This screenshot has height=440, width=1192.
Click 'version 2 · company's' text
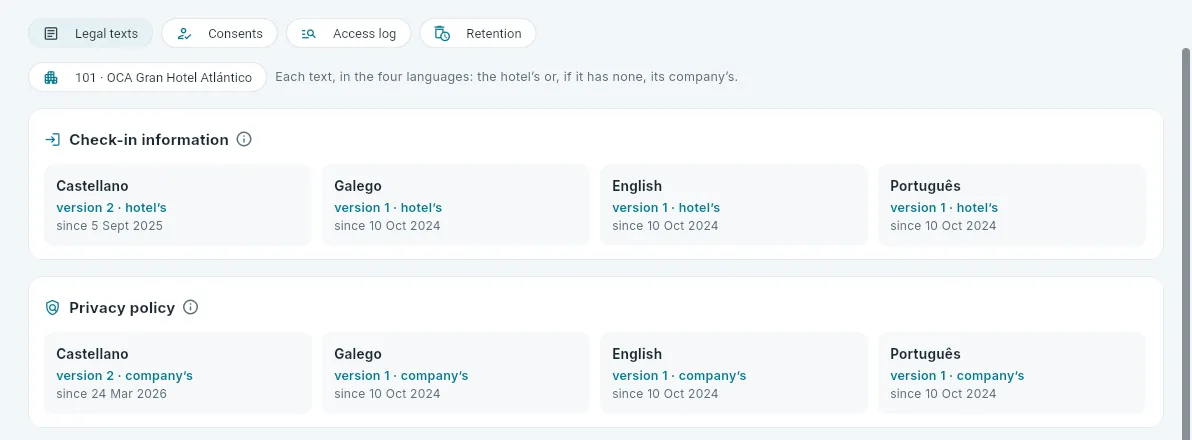(x=125, y=375)
